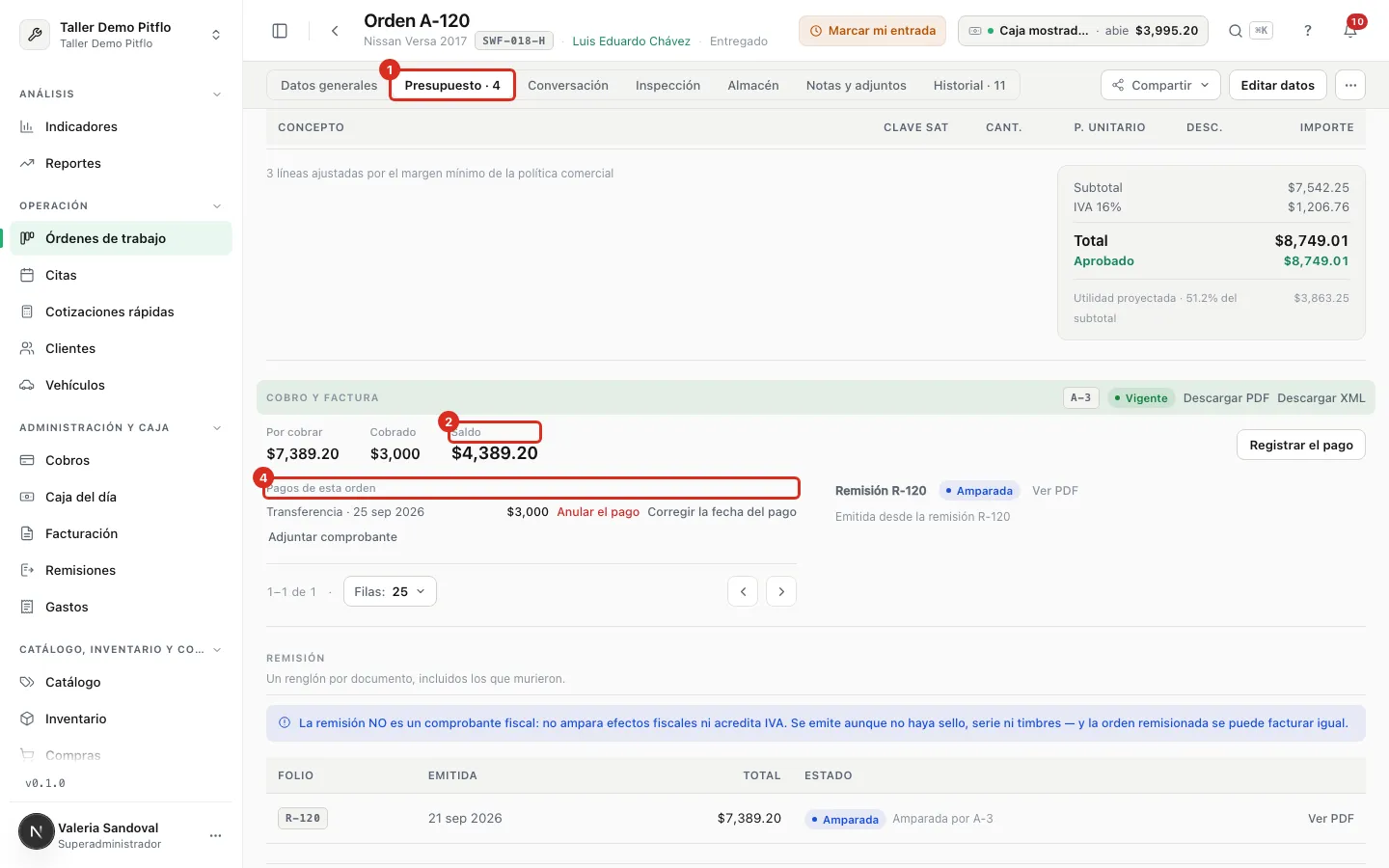Image resolution: width=1389 pixels, height=868 pixels.
Task: Switch to Datos generales tab
Action: coord(329,85)
